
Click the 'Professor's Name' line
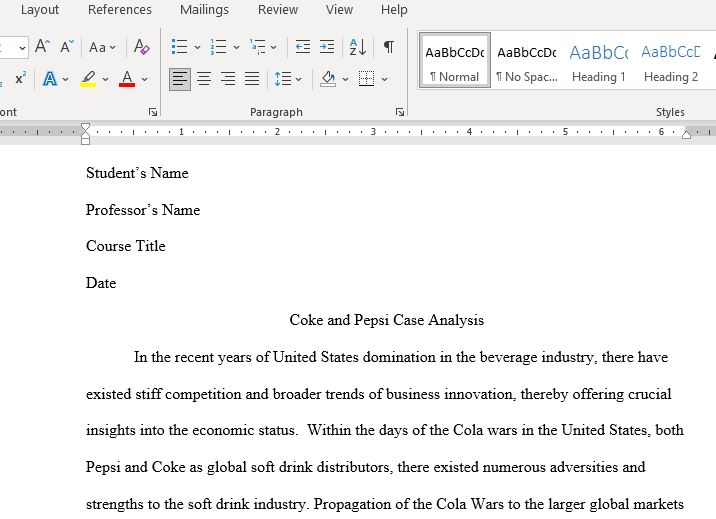click(x=143, y=210)
